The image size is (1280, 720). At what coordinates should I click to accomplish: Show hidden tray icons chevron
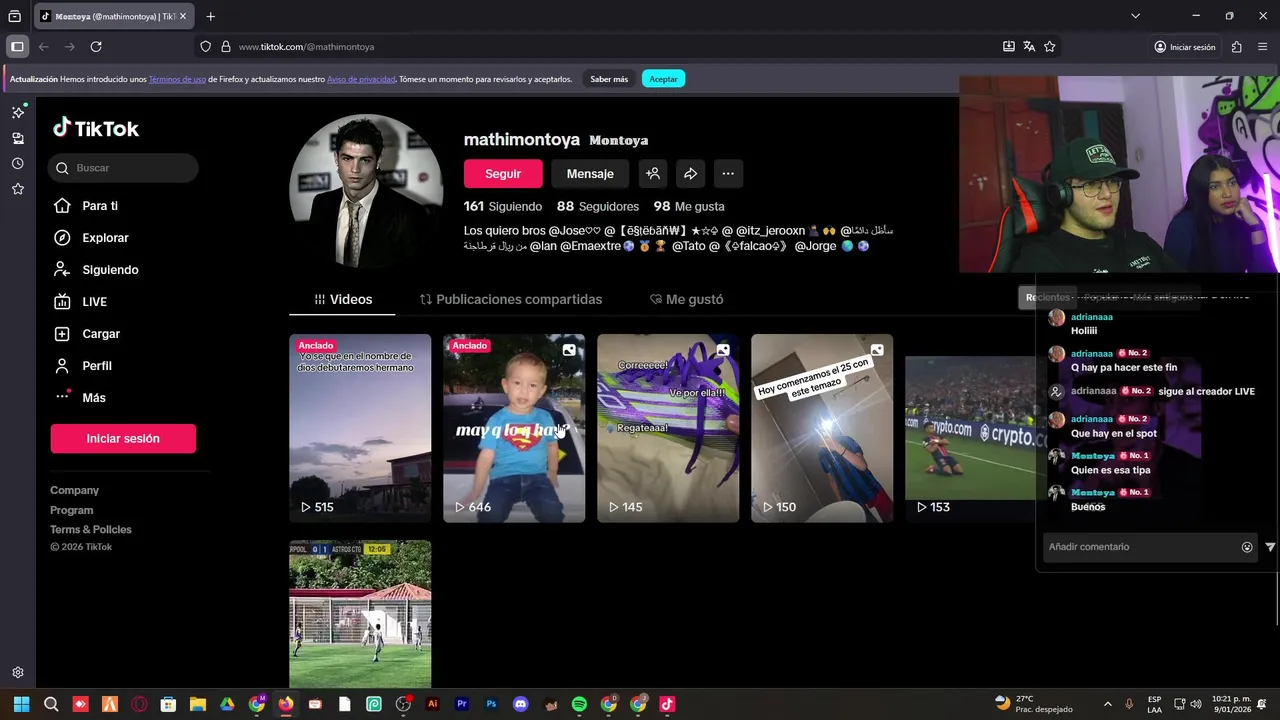coord(1107,704)
